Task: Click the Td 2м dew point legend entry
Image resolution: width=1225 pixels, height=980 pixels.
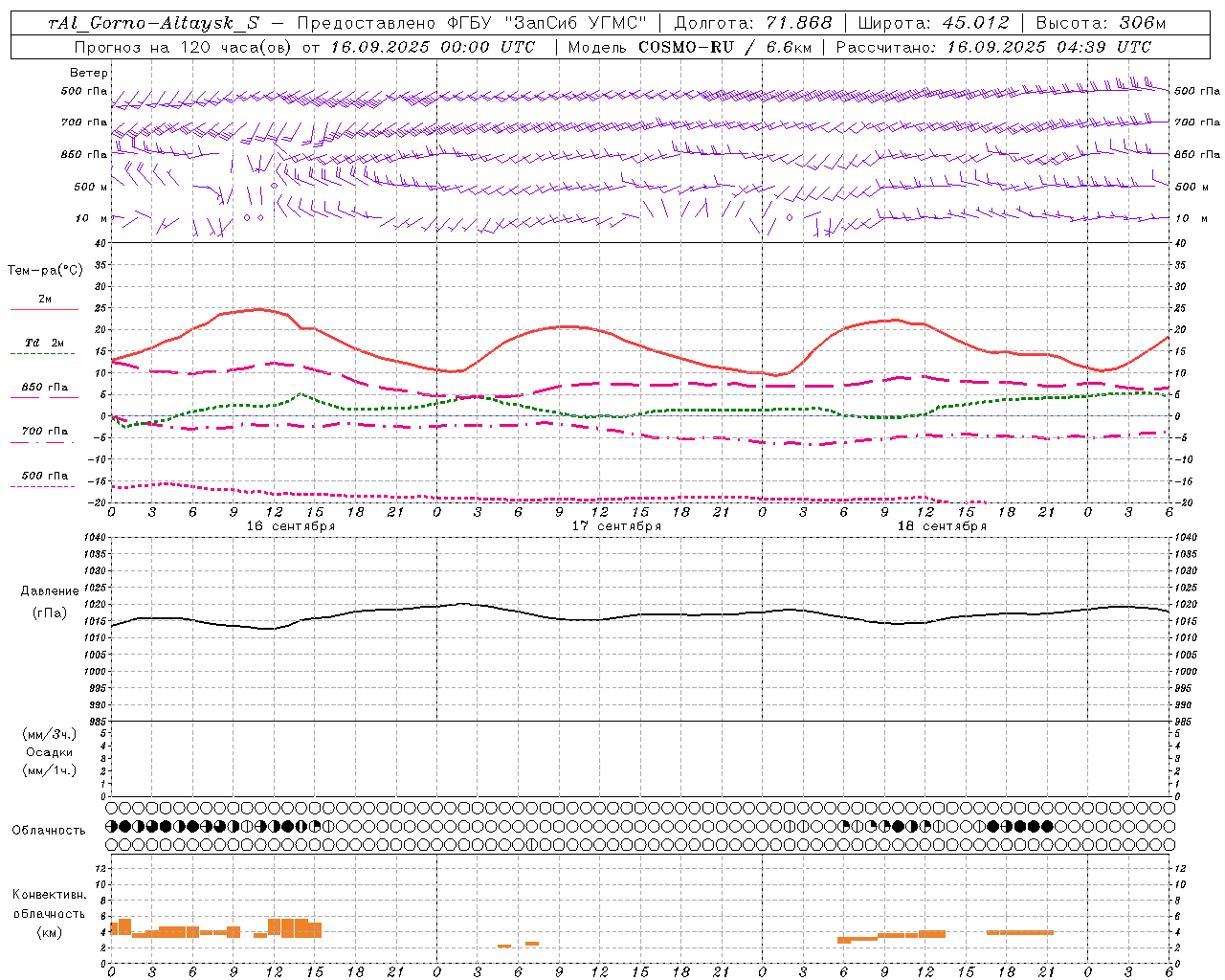Action: [x=45, y=343]
